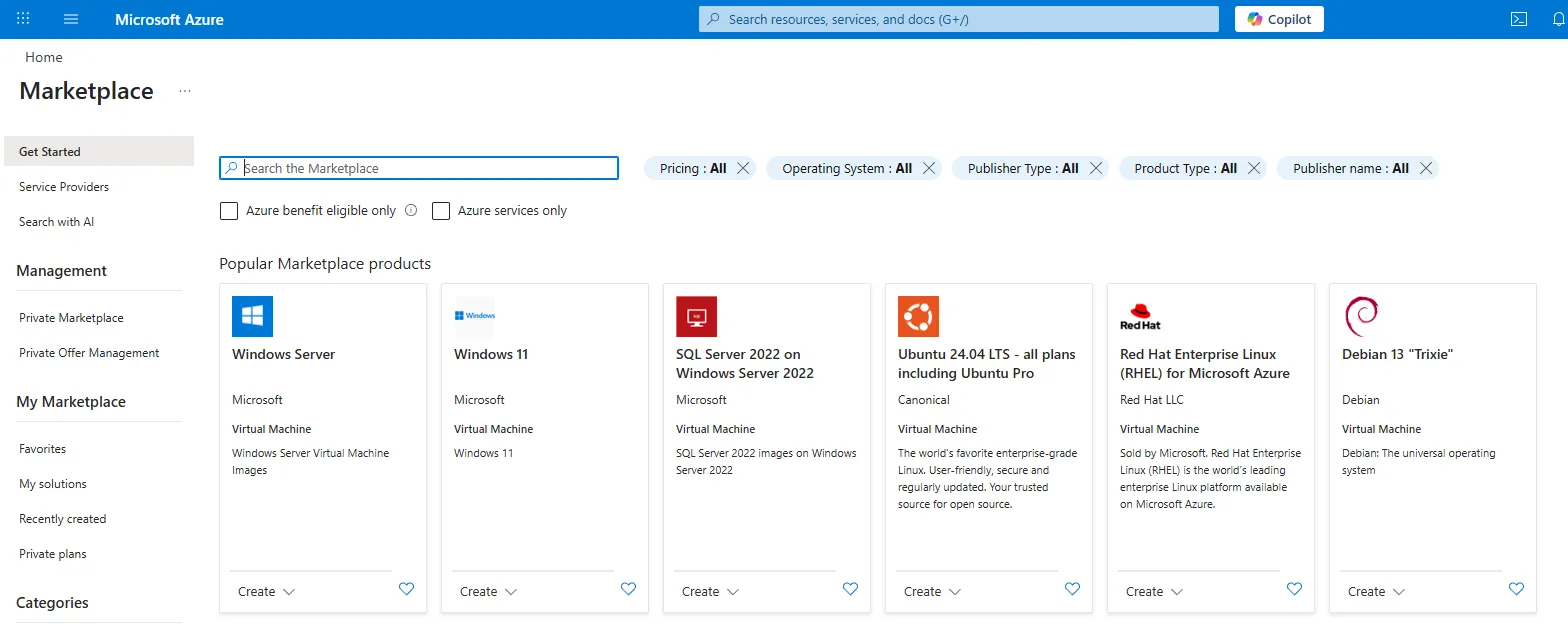Open My solutions
Image resolution: width=1568 pixels, height=628 pixels.
tap(53, 483)
